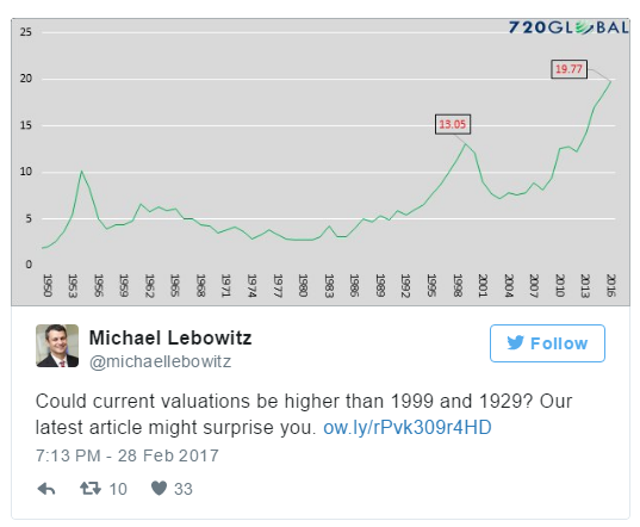The width and height of the screenshot is (640, 527).
Task: Click the green line's peak near 1953
Action: [81, 172]
